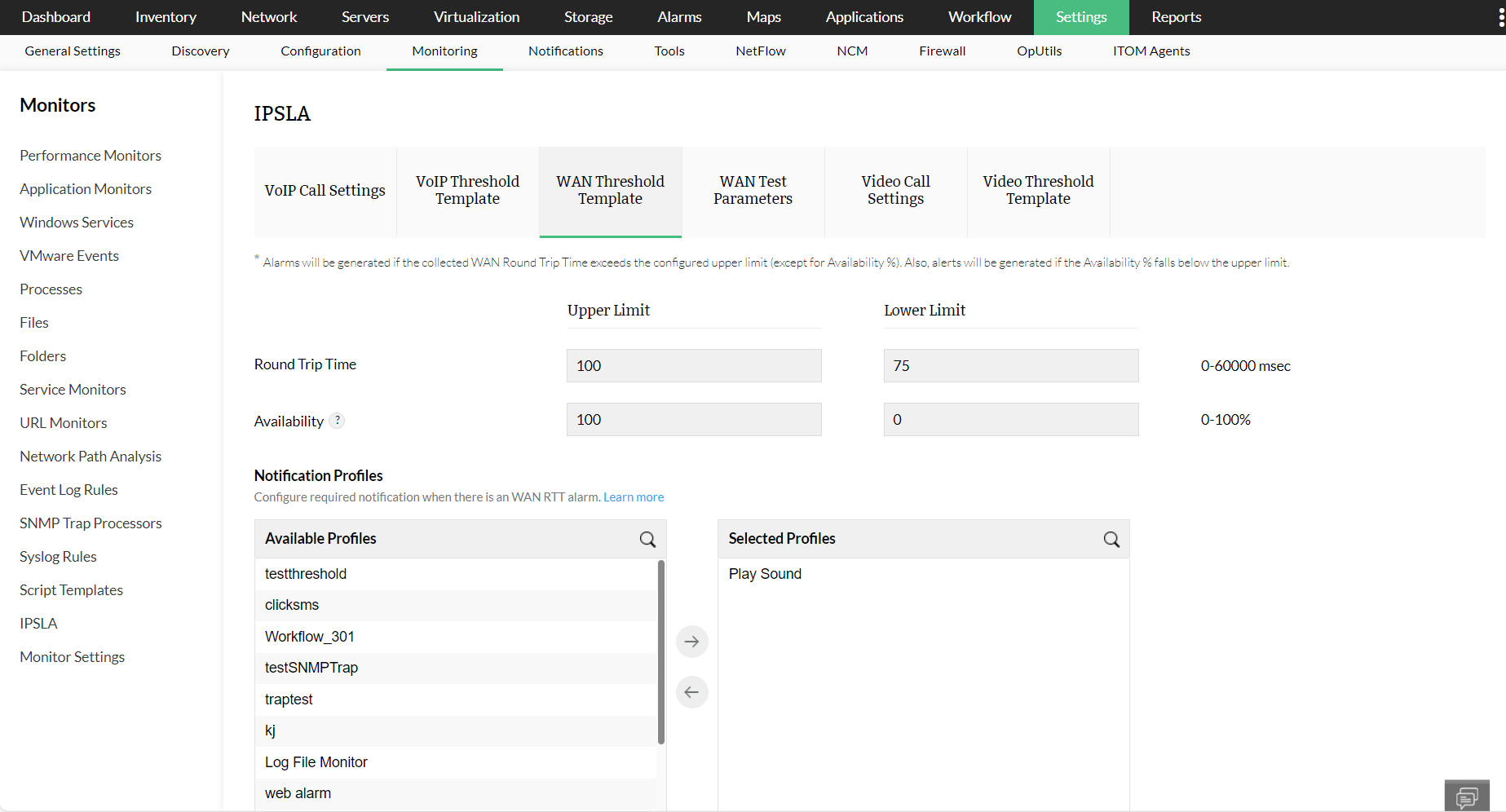This screenshot has width=1506, height=812.
Task: Select IPSLA in the Monitors sidebar
Action: click(38, 623)
